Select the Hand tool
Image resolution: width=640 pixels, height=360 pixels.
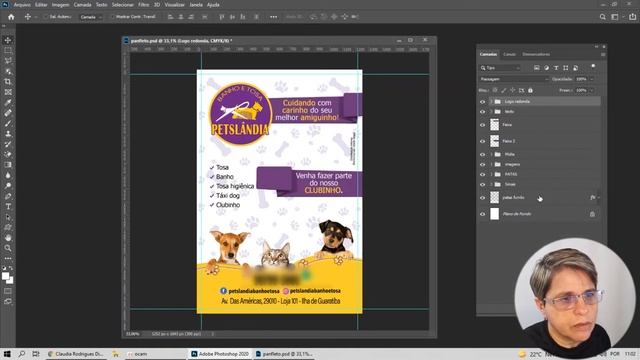point(8,238)
